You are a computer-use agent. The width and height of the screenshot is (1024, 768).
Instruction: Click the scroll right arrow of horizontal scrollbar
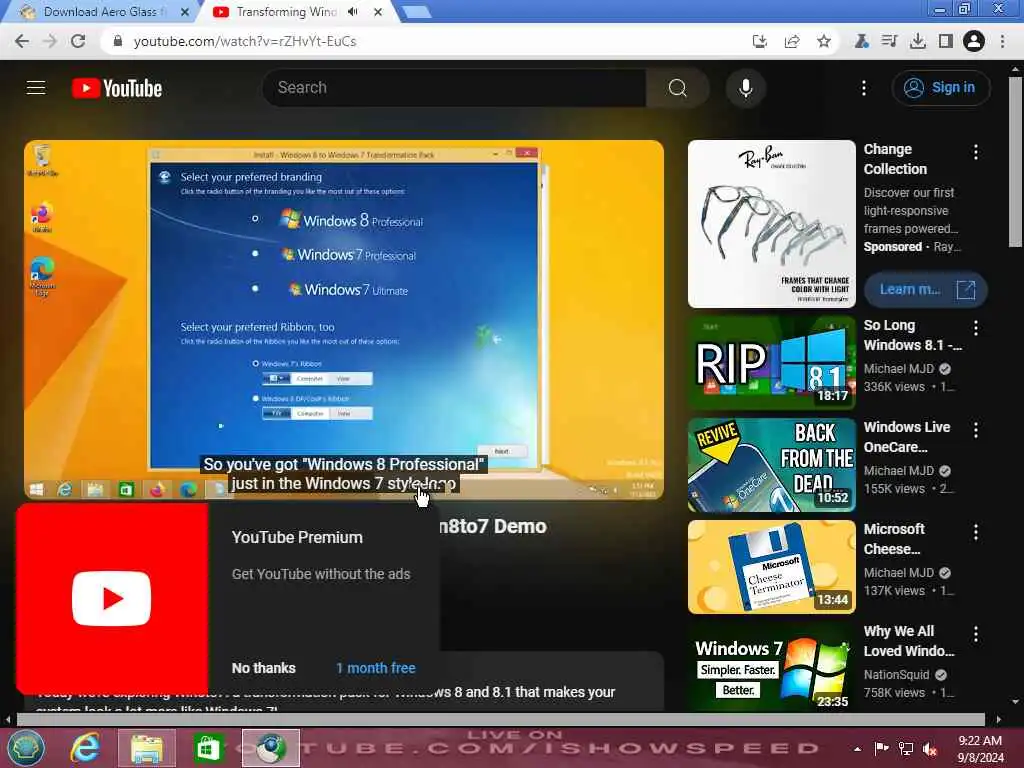998,720
